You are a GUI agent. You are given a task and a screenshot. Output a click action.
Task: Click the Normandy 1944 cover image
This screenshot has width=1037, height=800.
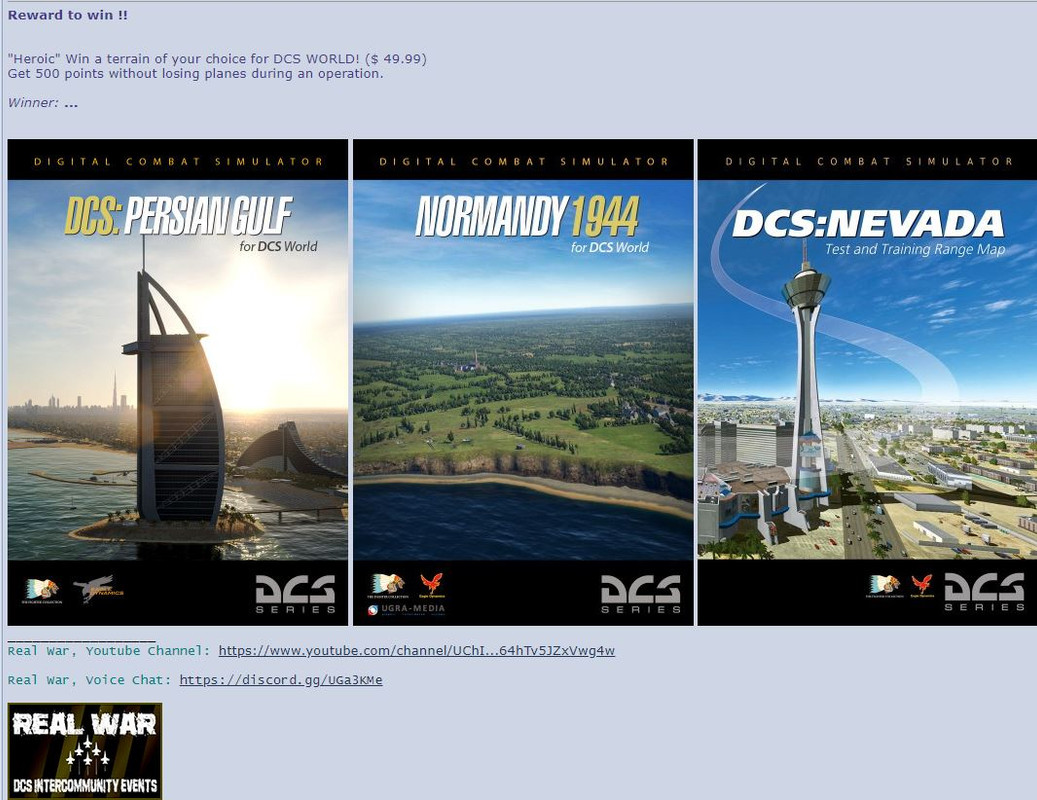click(x=523, y=382)
